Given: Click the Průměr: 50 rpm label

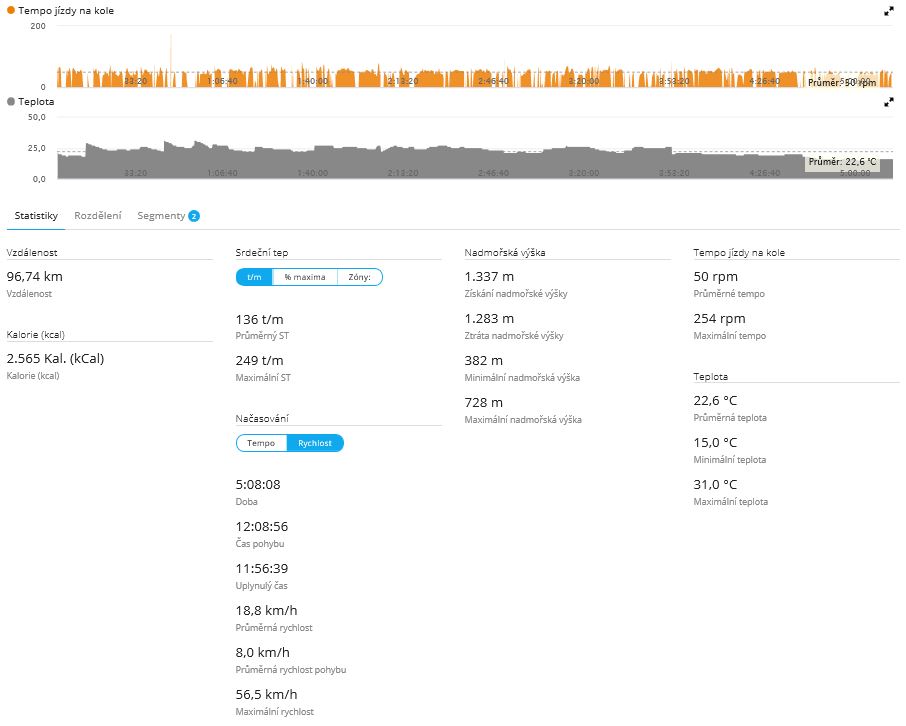Looking at the screenshot, I should [x=841, y=82].
